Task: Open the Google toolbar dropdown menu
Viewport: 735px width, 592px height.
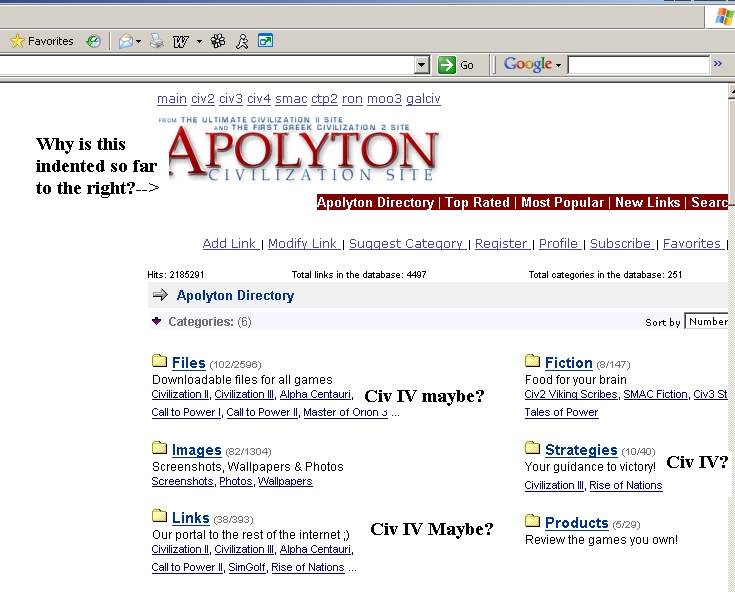Action: tap(533, 65)
